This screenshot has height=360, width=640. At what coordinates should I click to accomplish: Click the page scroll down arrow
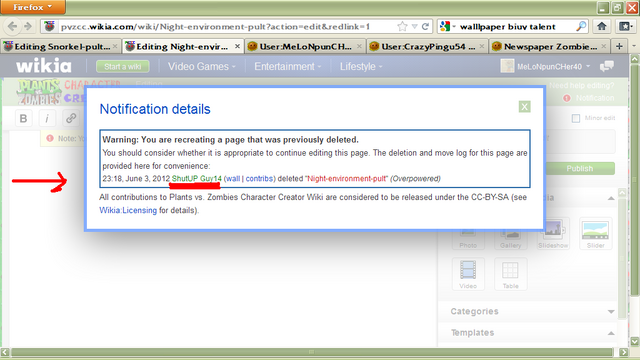[634, 341]
